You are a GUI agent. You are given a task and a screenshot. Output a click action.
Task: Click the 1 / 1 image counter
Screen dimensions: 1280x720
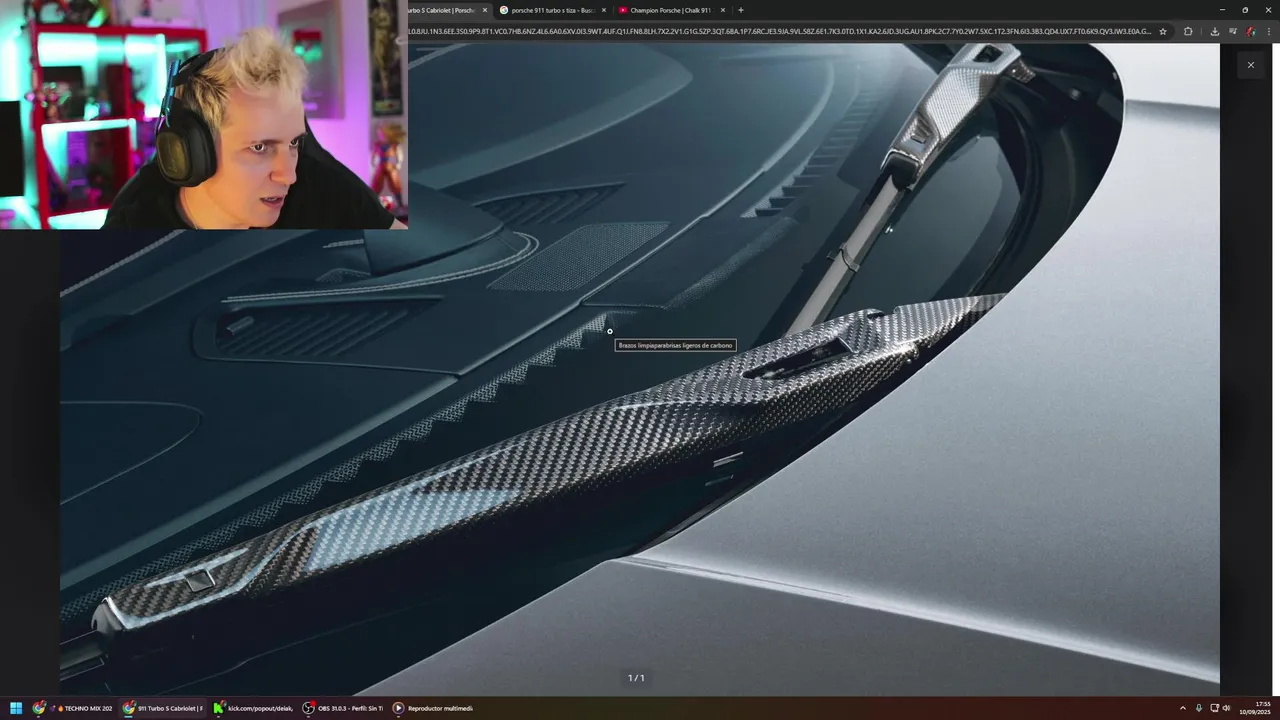[636, 678]
